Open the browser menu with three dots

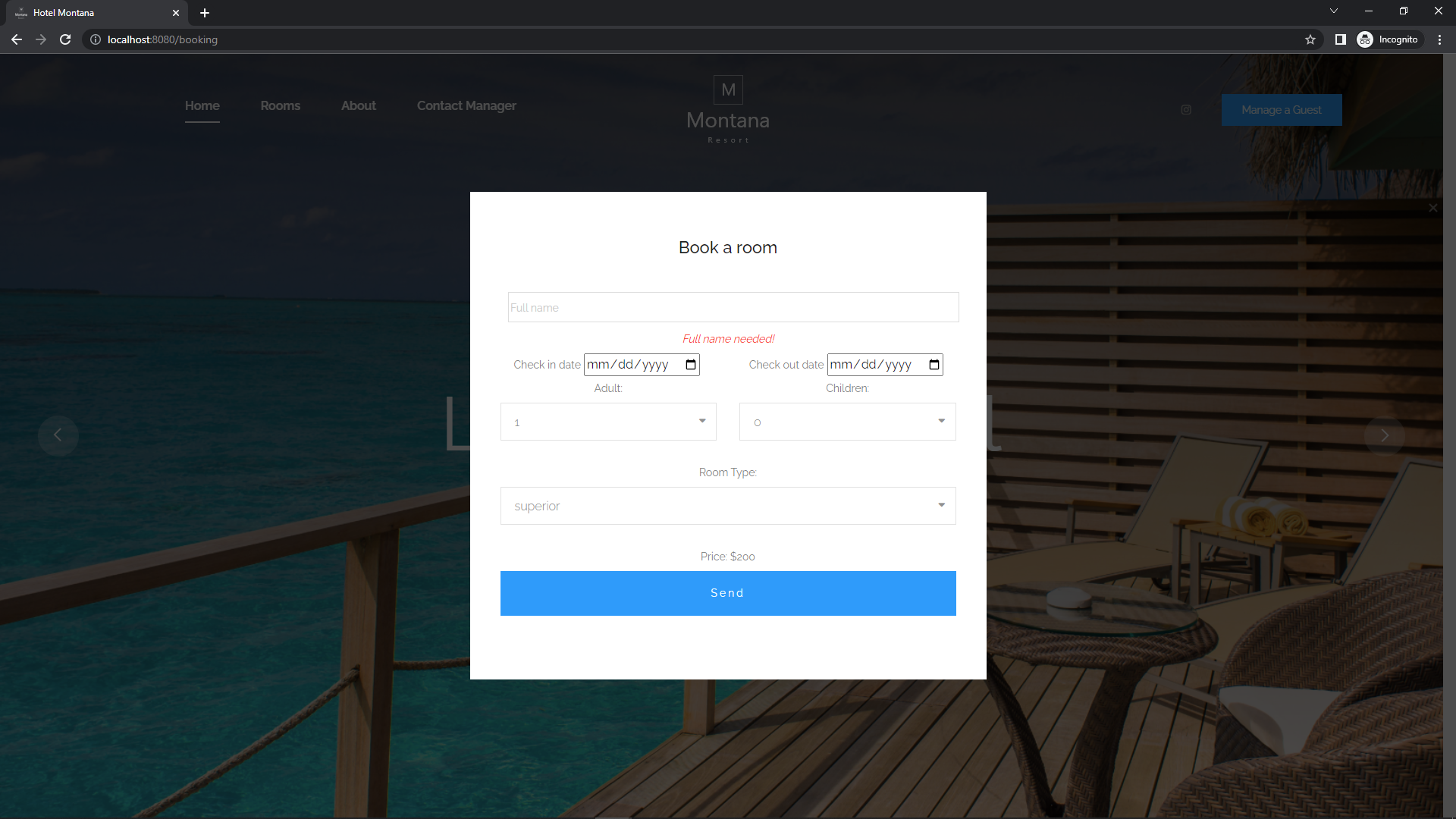[1440, 39]
